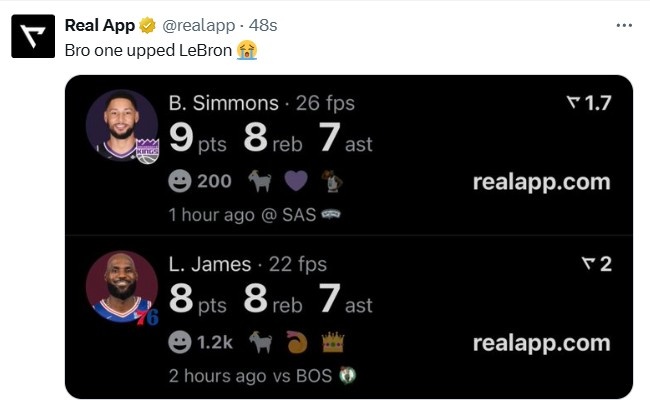Click the 48s timestamp

(263, 26)
